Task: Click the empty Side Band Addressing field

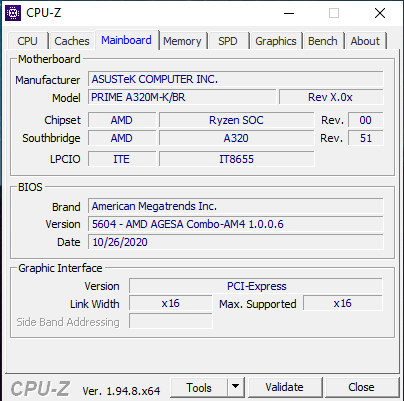Action: click(x=171, y=321)
